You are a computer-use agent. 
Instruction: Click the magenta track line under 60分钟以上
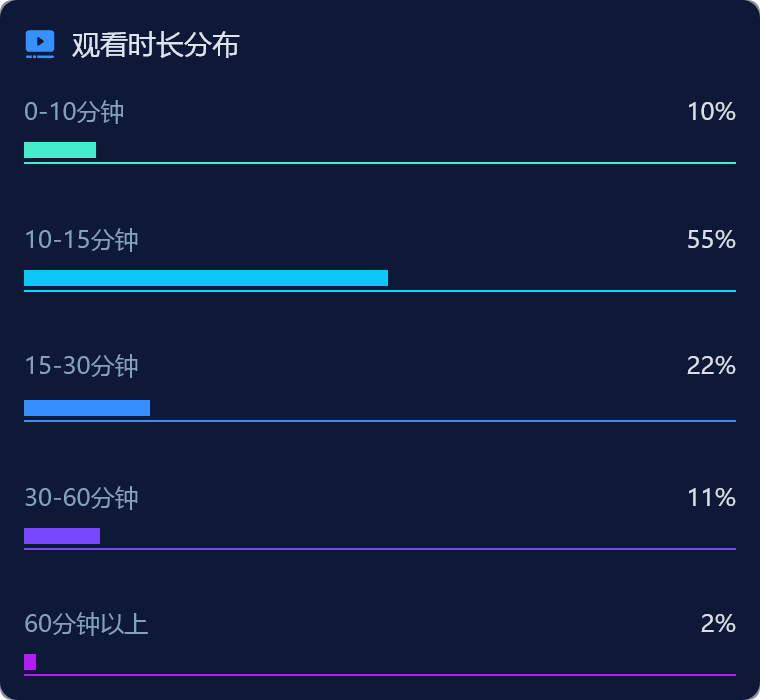coord(380,675)
